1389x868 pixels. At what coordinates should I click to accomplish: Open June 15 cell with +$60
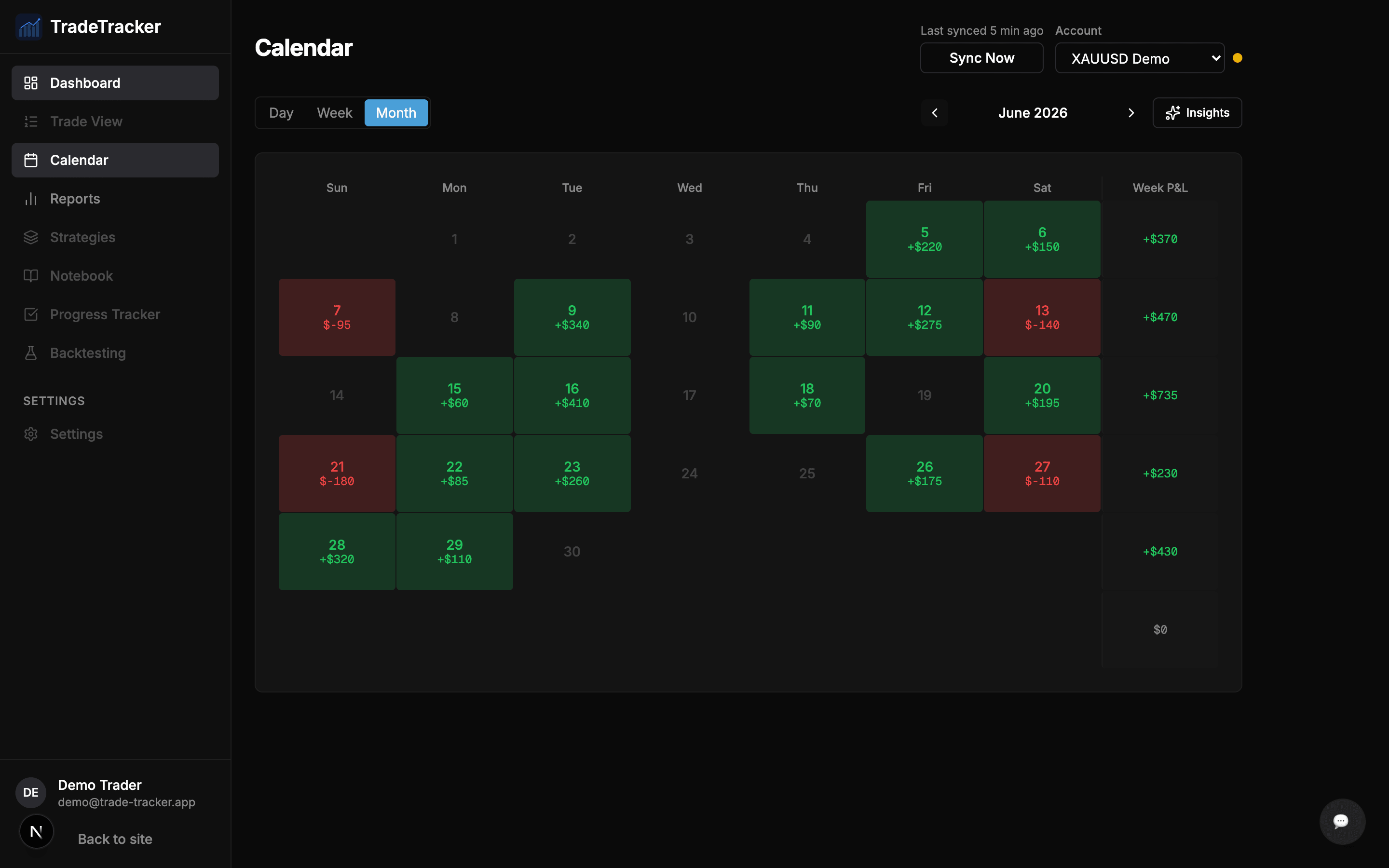tap(455, 395)
